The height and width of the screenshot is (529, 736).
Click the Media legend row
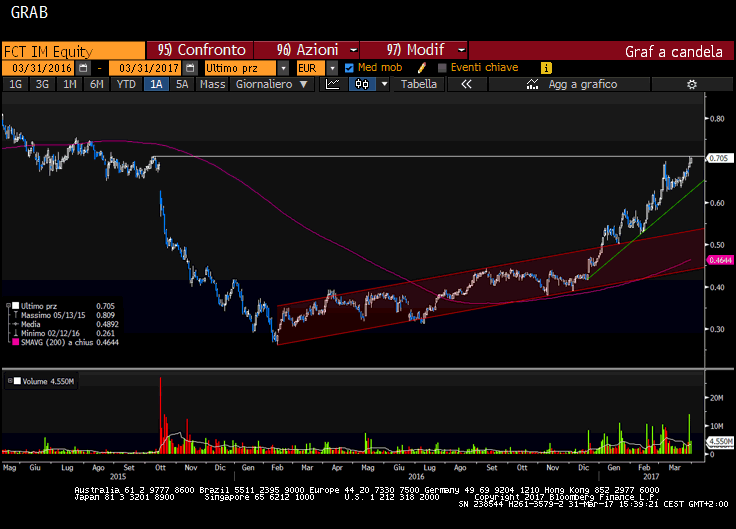(64, 324)
